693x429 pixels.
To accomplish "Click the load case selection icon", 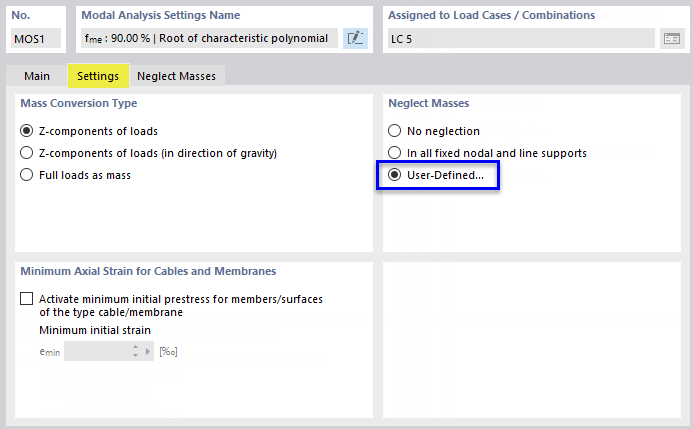I will pyautogui.click(x=671, y=38).
